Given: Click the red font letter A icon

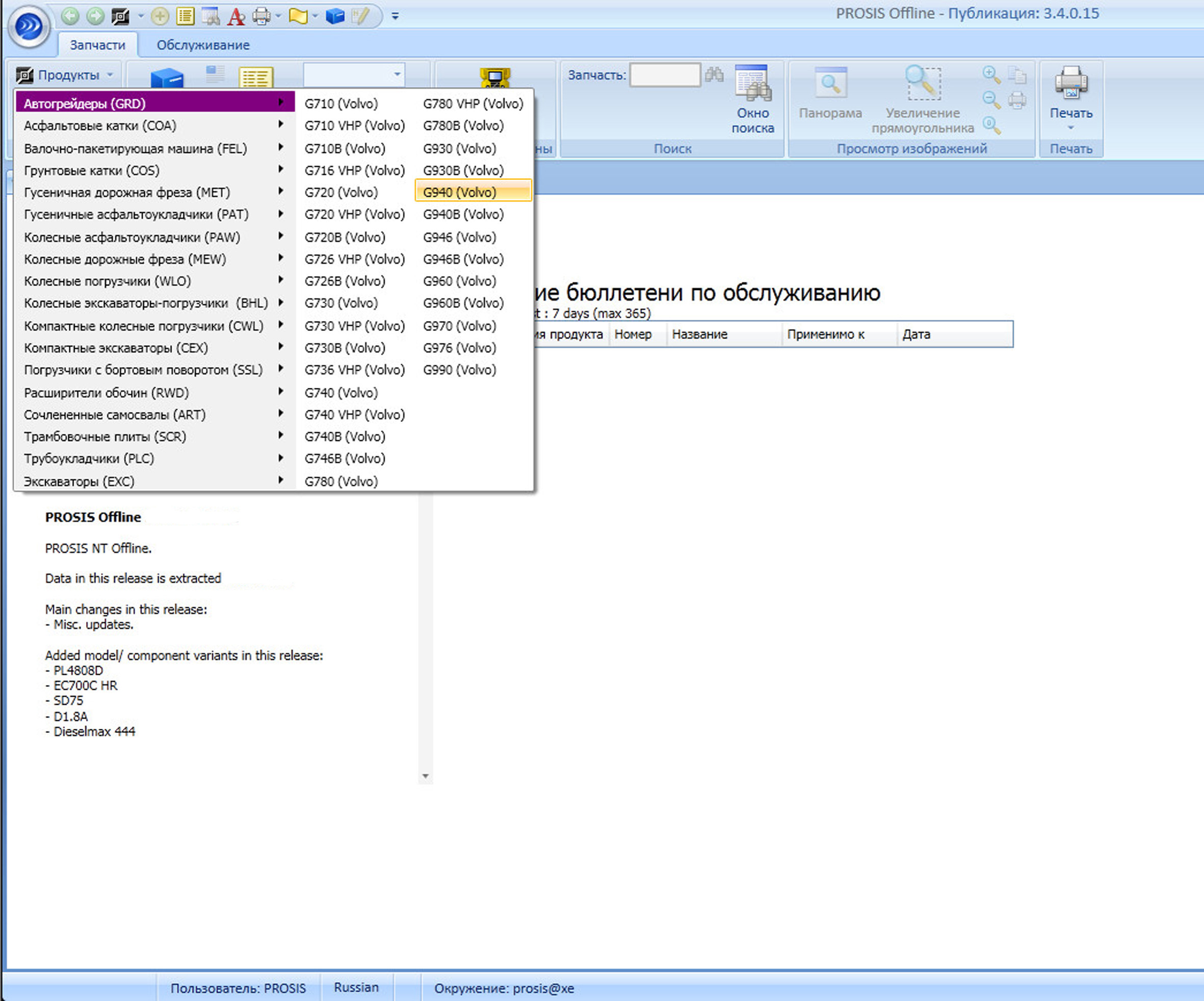Looking at the screenshot, I should pos(235,17).
